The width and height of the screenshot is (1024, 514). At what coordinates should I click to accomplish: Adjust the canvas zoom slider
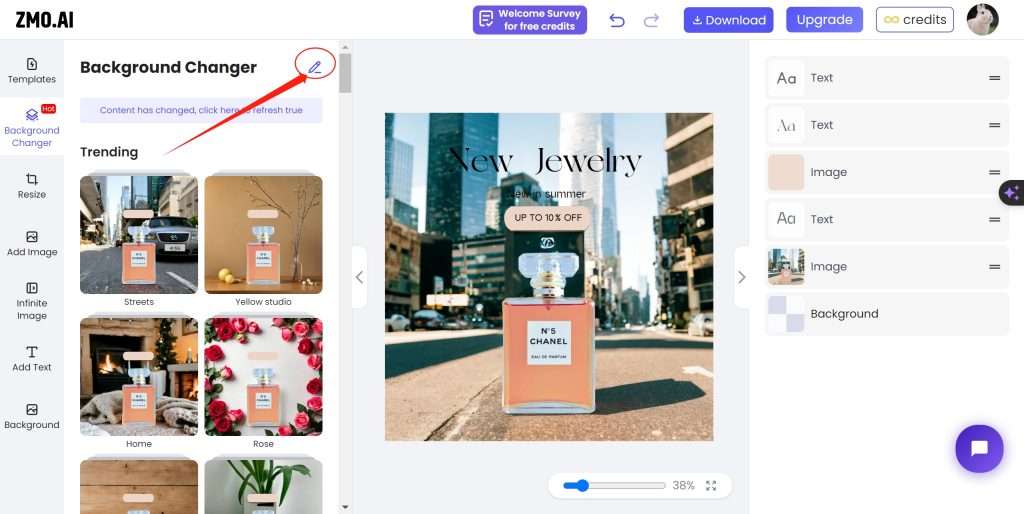point(581,485)
